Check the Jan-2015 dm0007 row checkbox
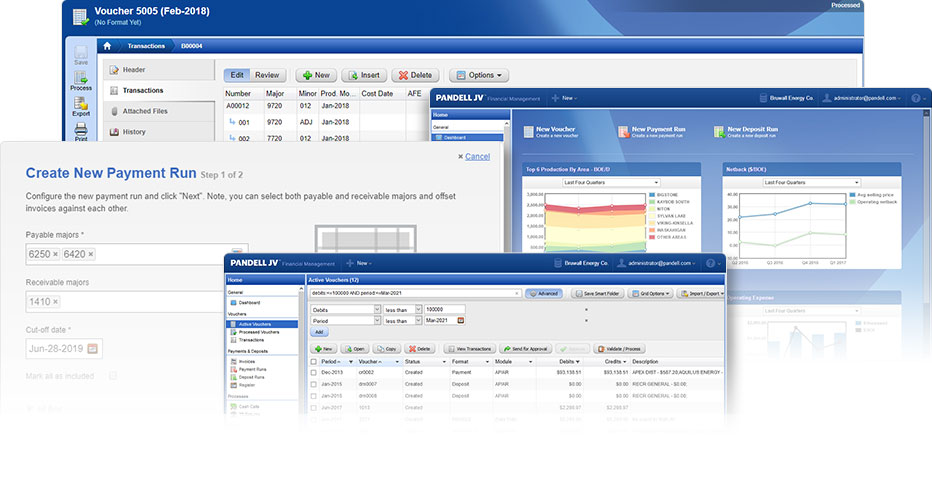Viewport: 932px width, 487px height. click(x=314, y=385)
